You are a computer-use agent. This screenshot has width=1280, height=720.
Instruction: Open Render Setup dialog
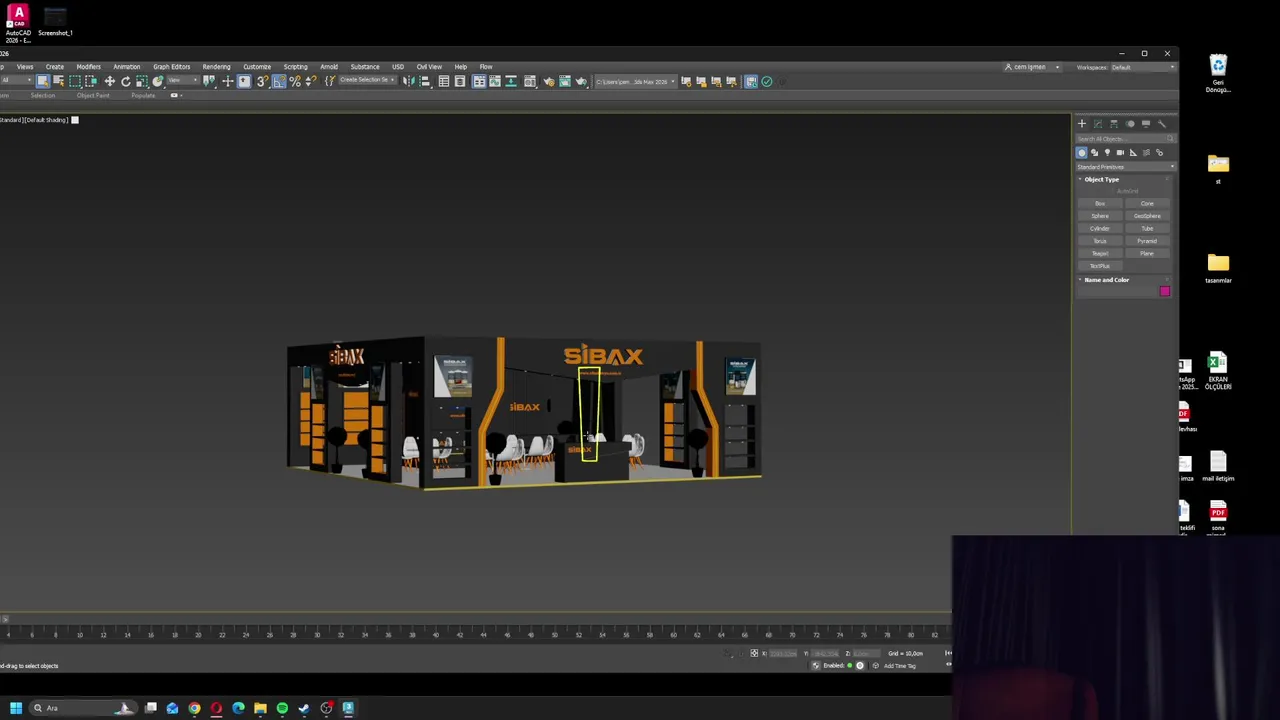click(548, 82)
